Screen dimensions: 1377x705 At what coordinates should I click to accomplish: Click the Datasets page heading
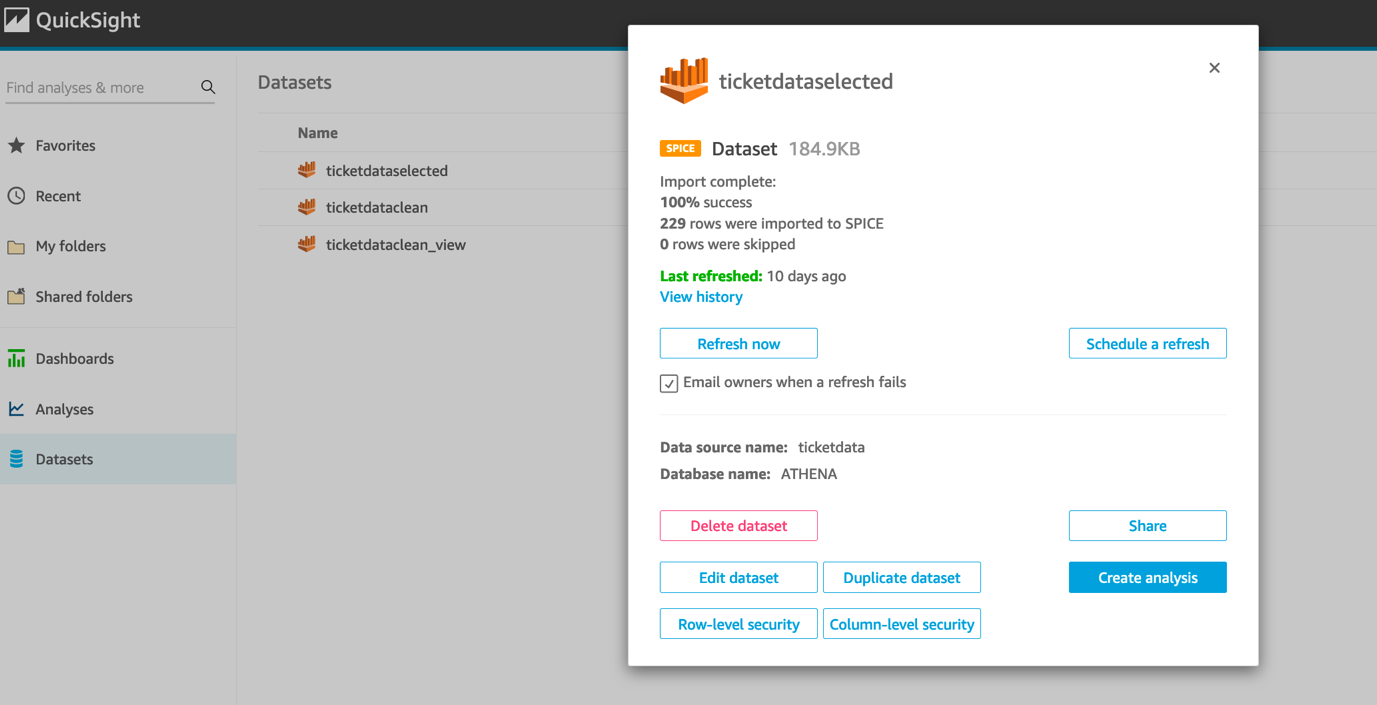[294, 83]
